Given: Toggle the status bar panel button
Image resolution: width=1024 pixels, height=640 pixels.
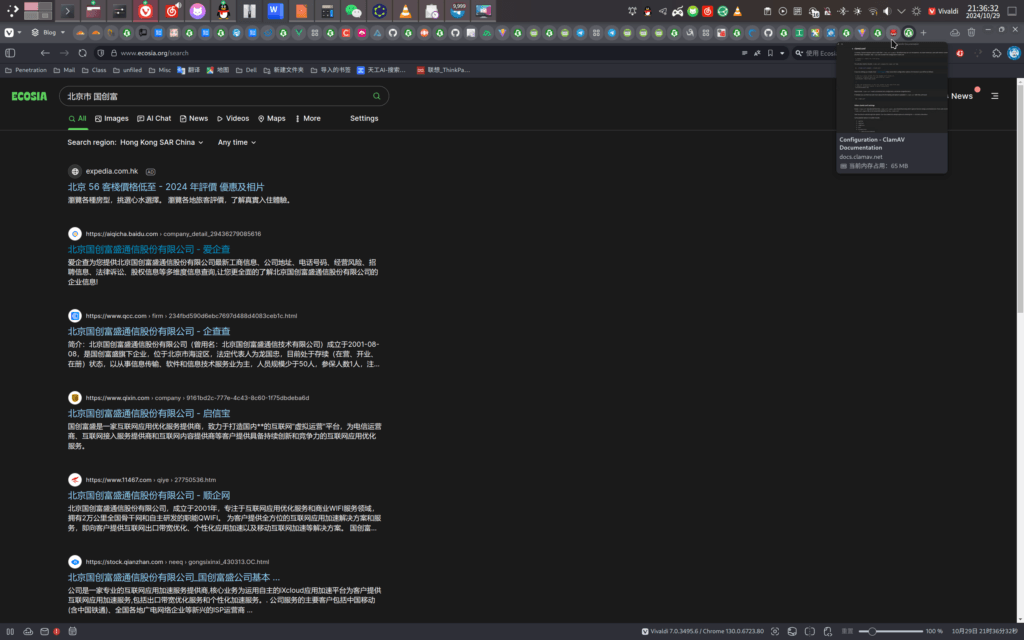Looking at the screenshot, I should coord(10,632).
